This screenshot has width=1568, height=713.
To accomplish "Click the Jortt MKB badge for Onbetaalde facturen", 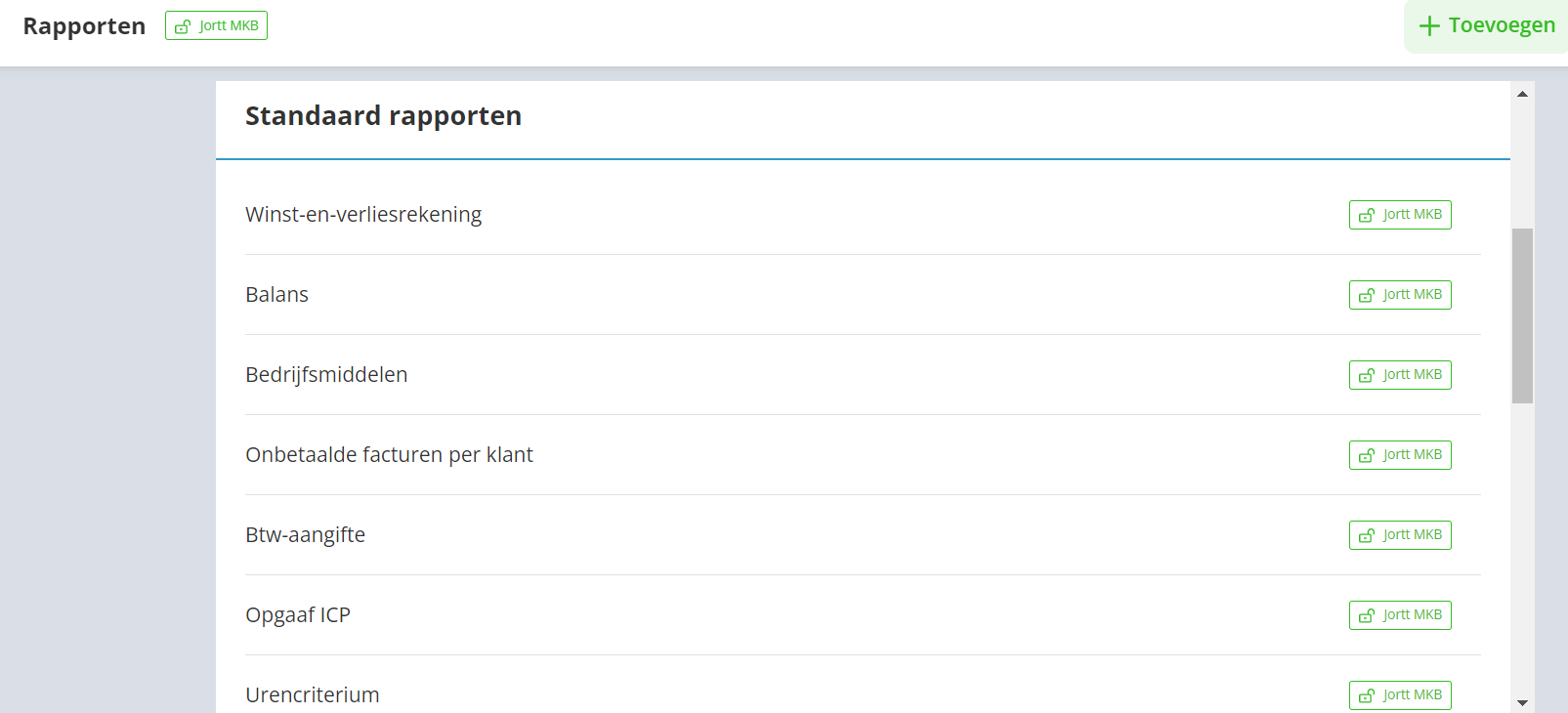I will point(1399,455).
